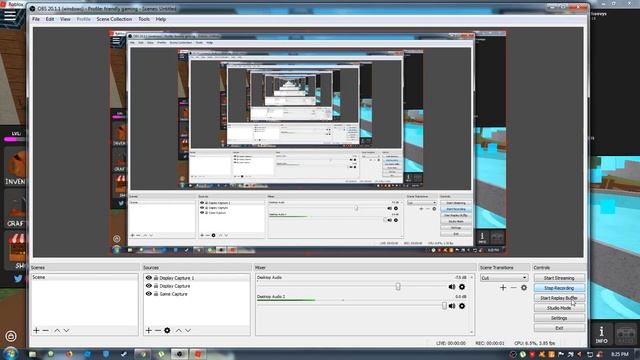Open the Roblox INFO button
640x360 pixels.
pos(601,334)
